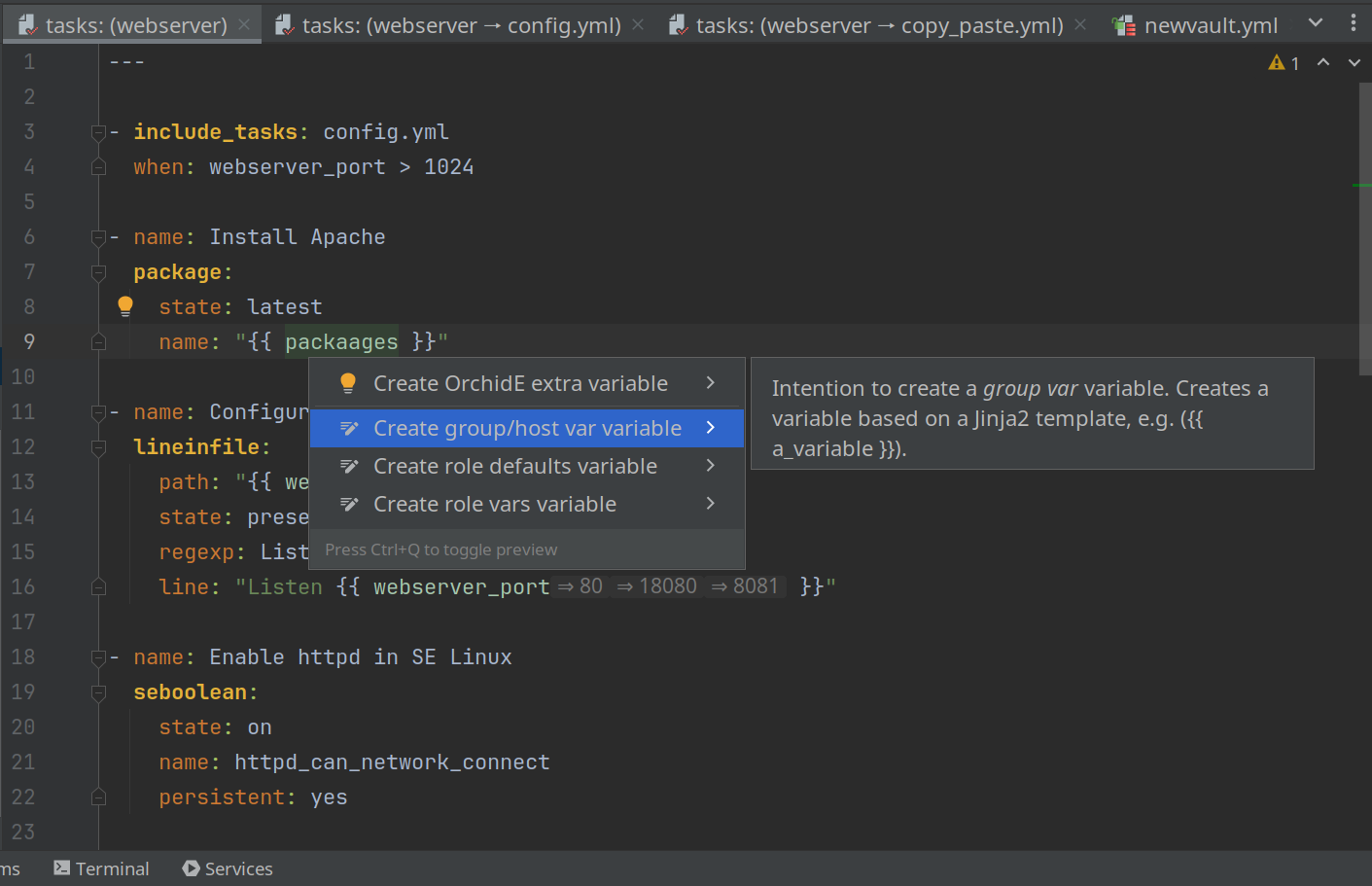The image size is (1372, 886).
Task: Click the warning indicator showing 1 problem
Action: point(1284,62)
